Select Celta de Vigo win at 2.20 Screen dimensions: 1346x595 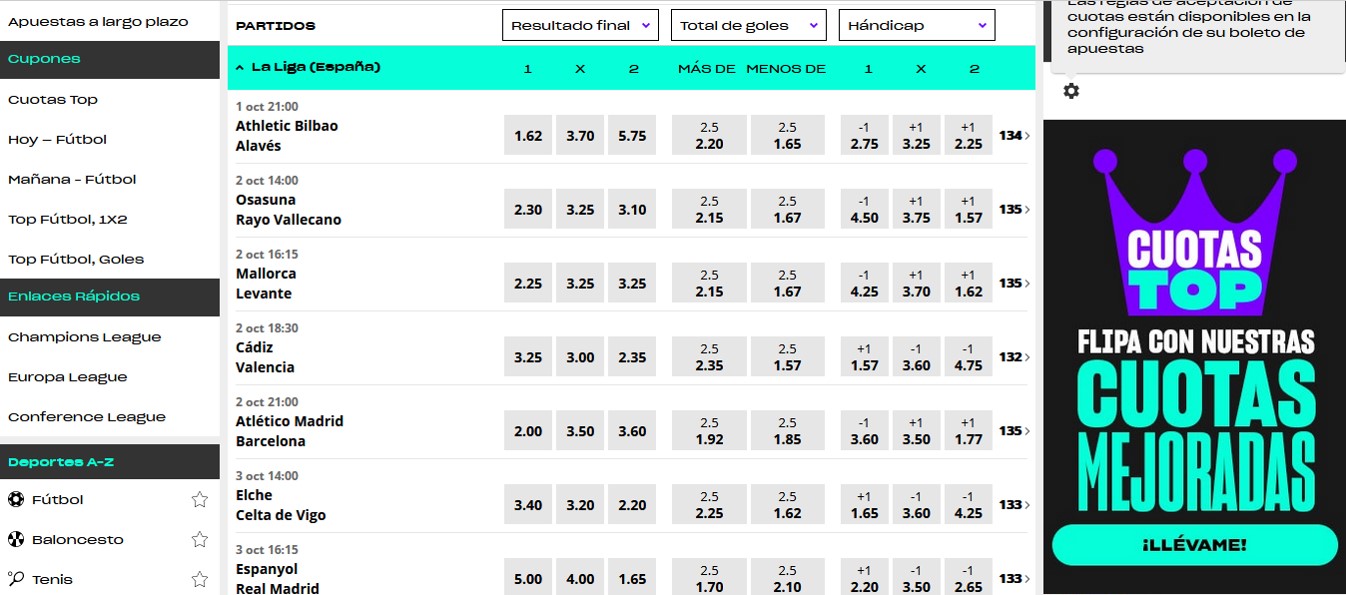(x=632, y=505)
